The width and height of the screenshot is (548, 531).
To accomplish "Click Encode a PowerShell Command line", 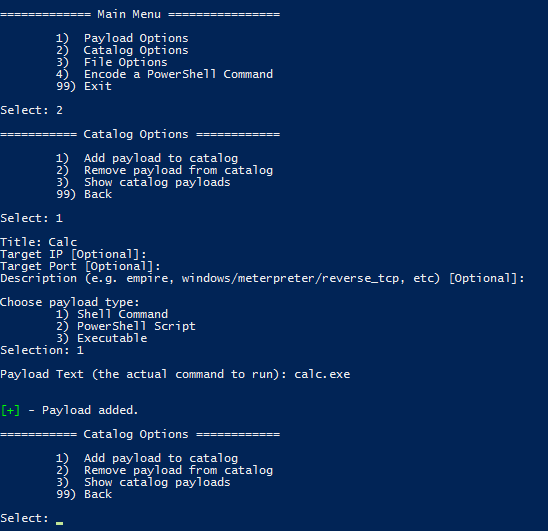I will click(164, 74).
